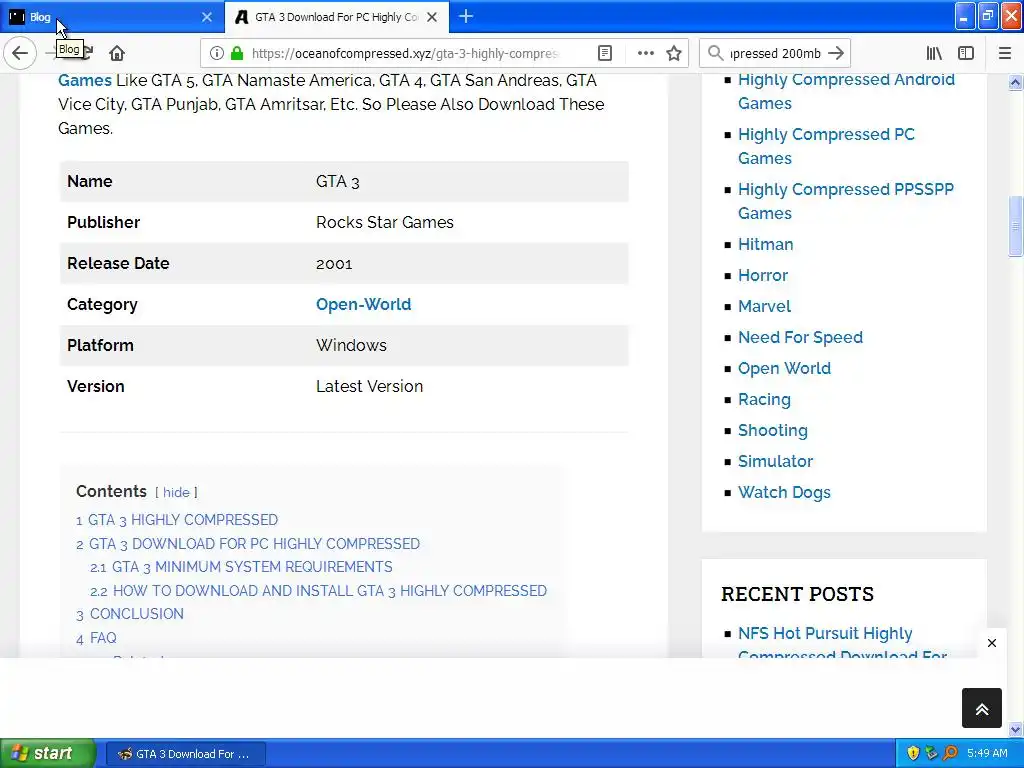Open NFS Hot Pursuit Highly Compressed post

[842, 645]
